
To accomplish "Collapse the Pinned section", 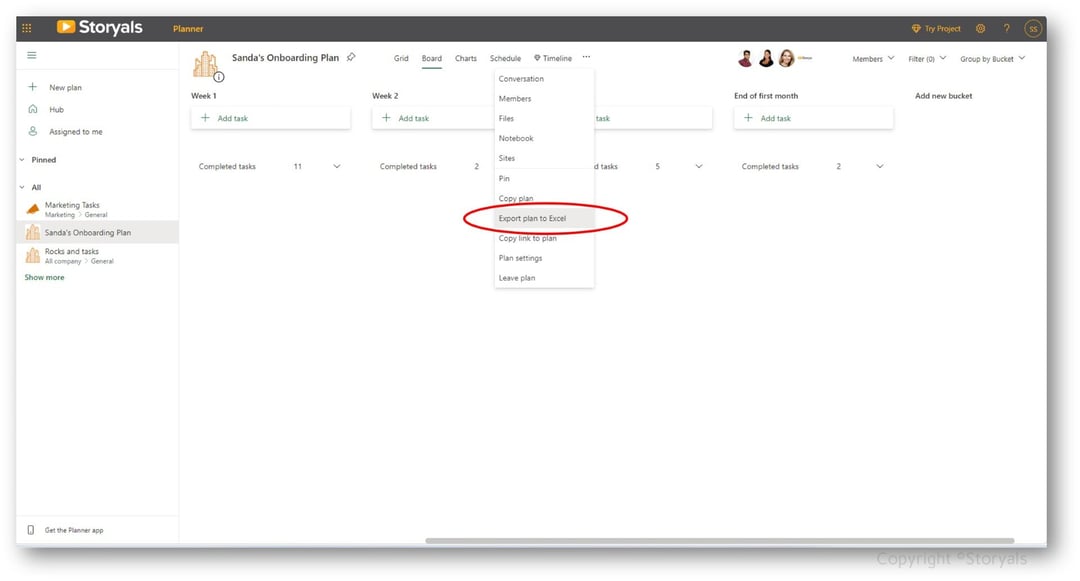I will [x=22, y=160].
